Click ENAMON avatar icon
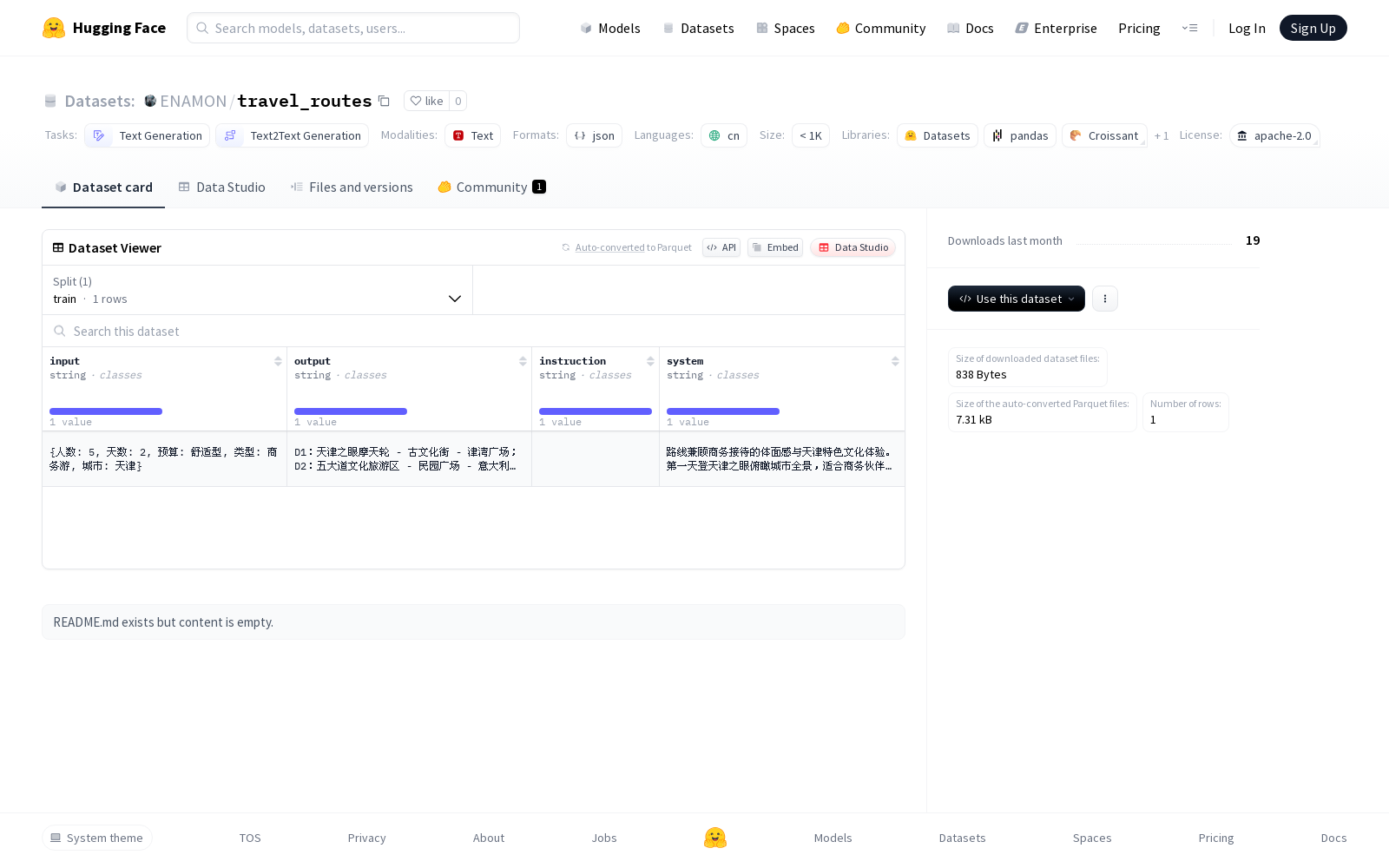Screen dimensions: 1389x868 [150, 101]
